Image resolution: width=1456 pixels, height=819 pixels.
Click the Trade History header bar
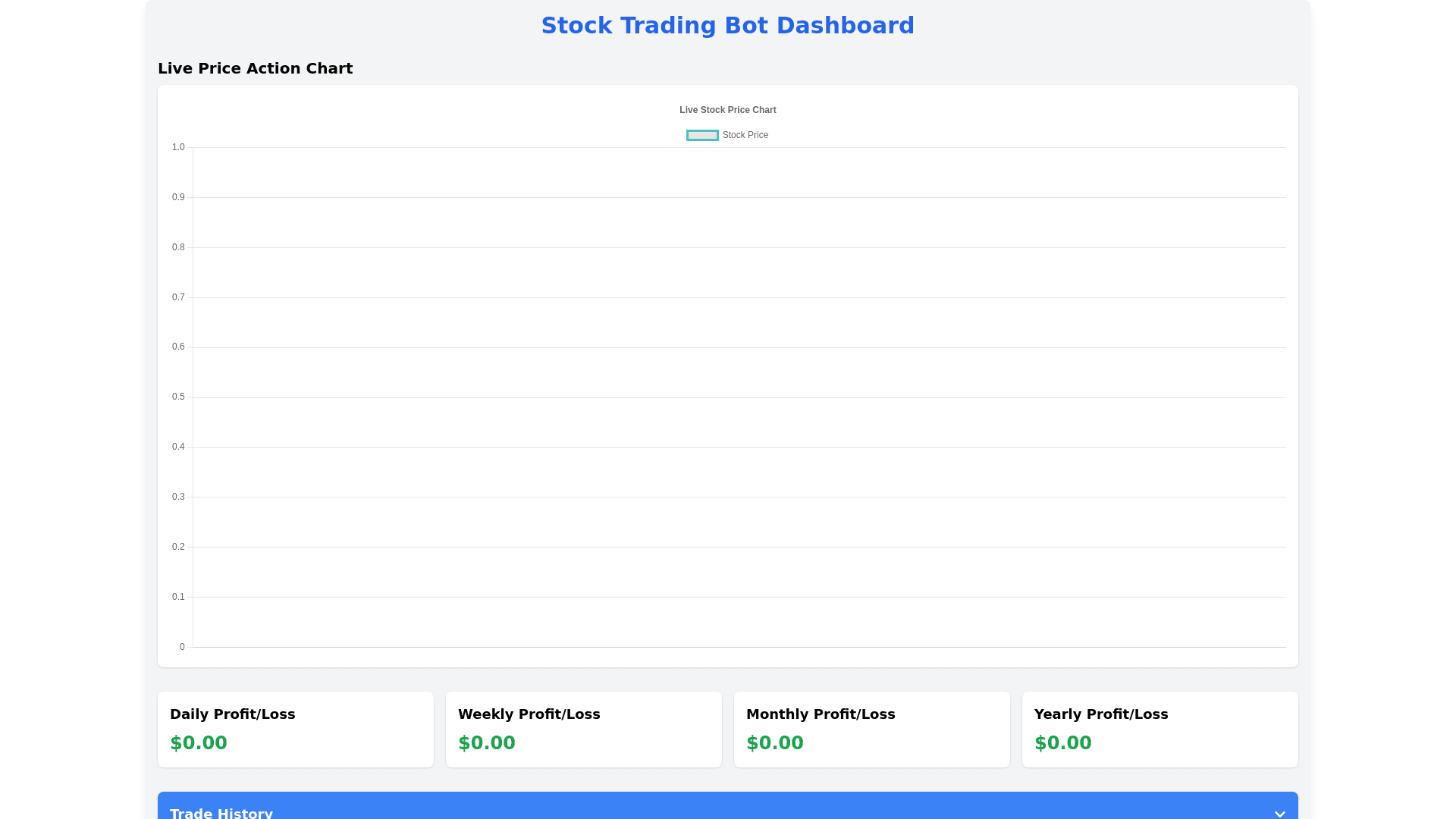pyautogui.click(x=726, y=808)
